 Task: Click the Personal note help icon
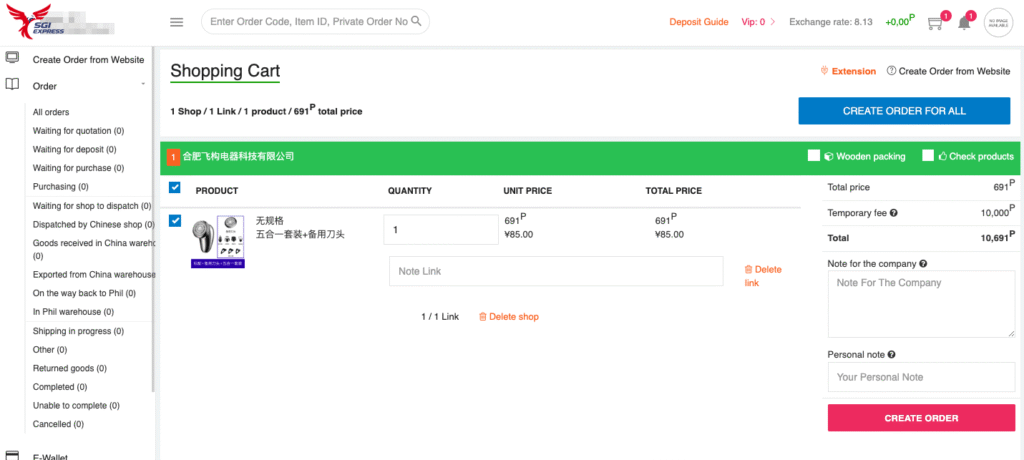pos(891,355)
